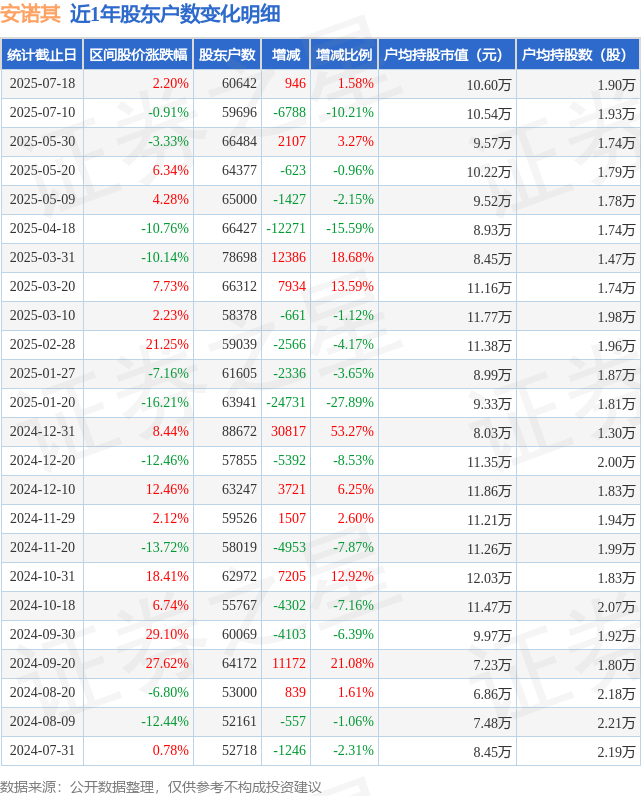641x796 pixels.
Task: Click the 增减 column header
Action: click(286, 54)
